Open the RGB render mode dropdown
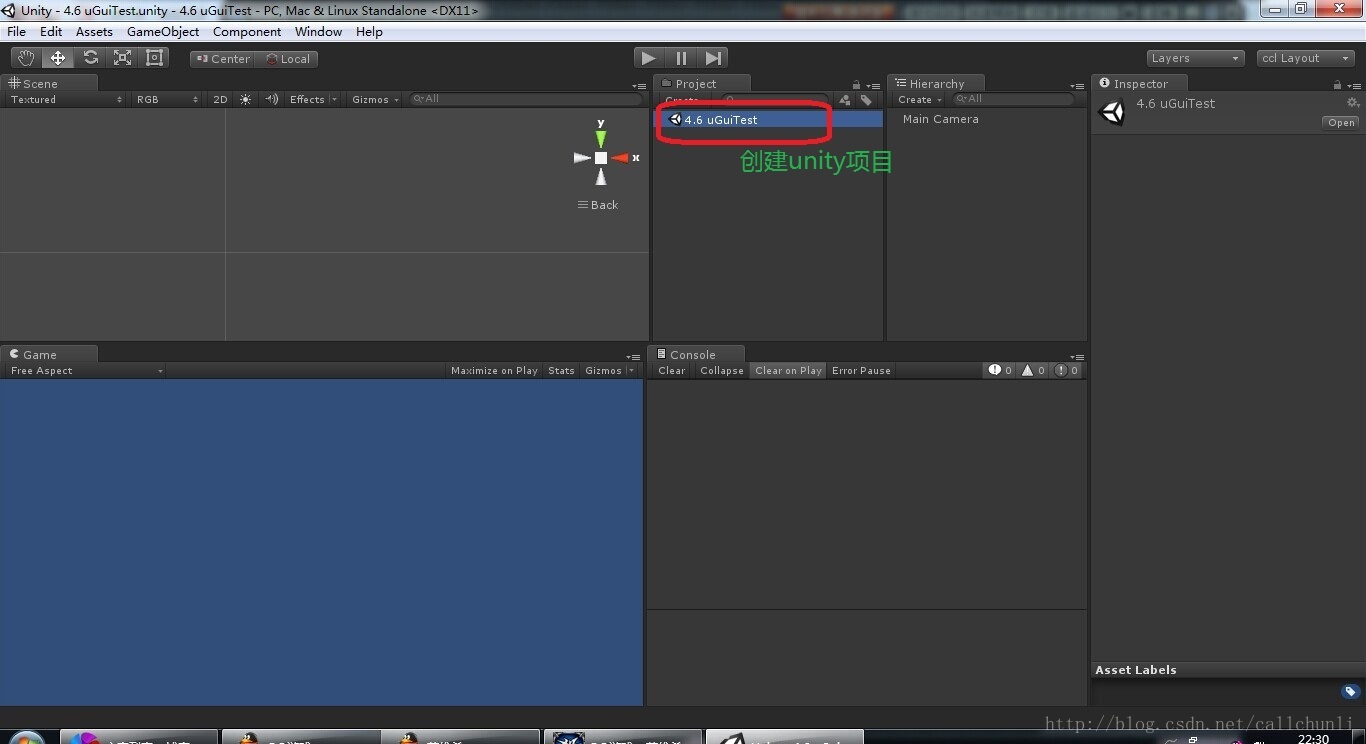1366x744 pixels. click(167, 99)
